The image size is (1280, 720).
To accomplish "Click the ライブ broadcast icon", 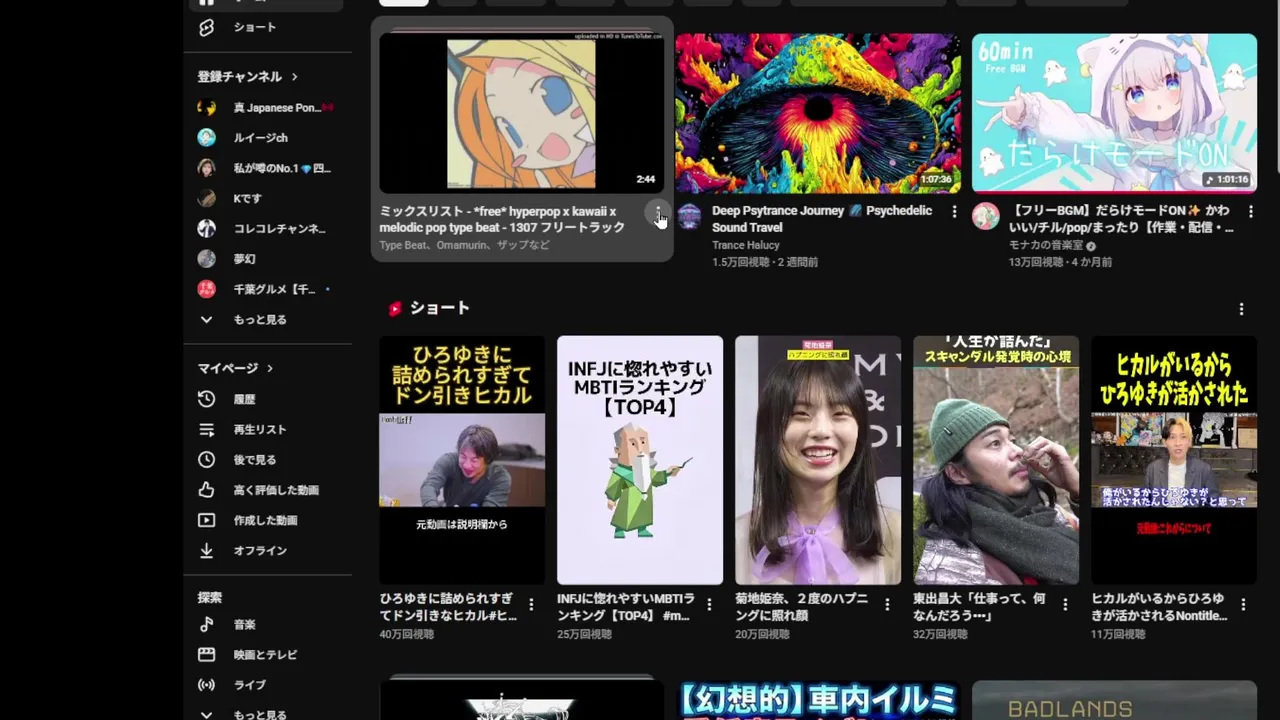I will [206, 685].
